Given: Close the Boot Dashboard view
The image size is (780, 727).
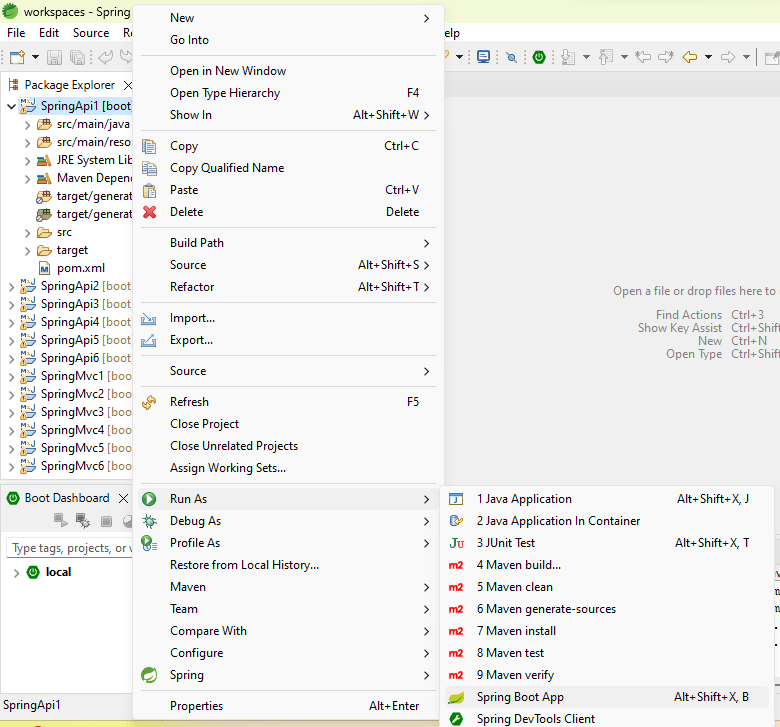Looking at the screenshot, I should [x=123, y=498].
